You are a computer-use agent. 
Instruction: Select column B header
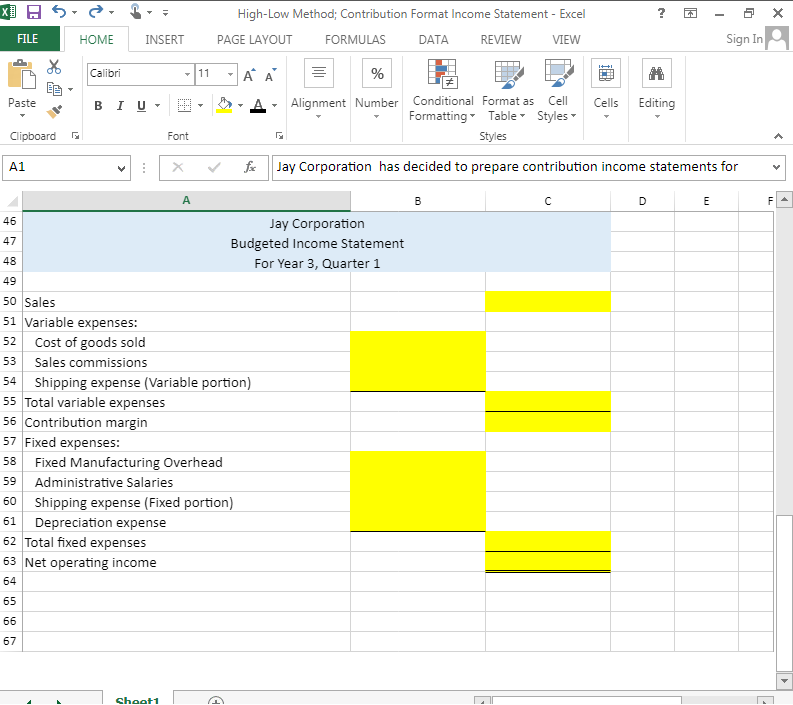click(418, 201)
